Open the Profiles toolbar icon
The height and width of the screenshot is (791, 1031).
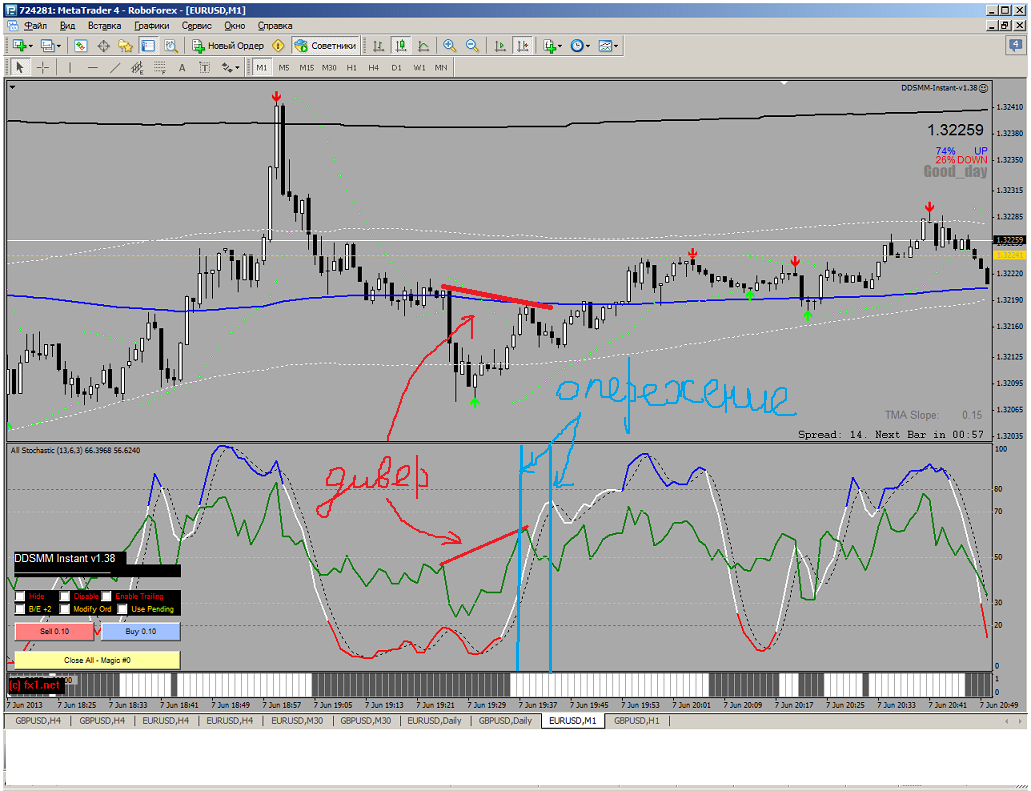click(50, 45)
